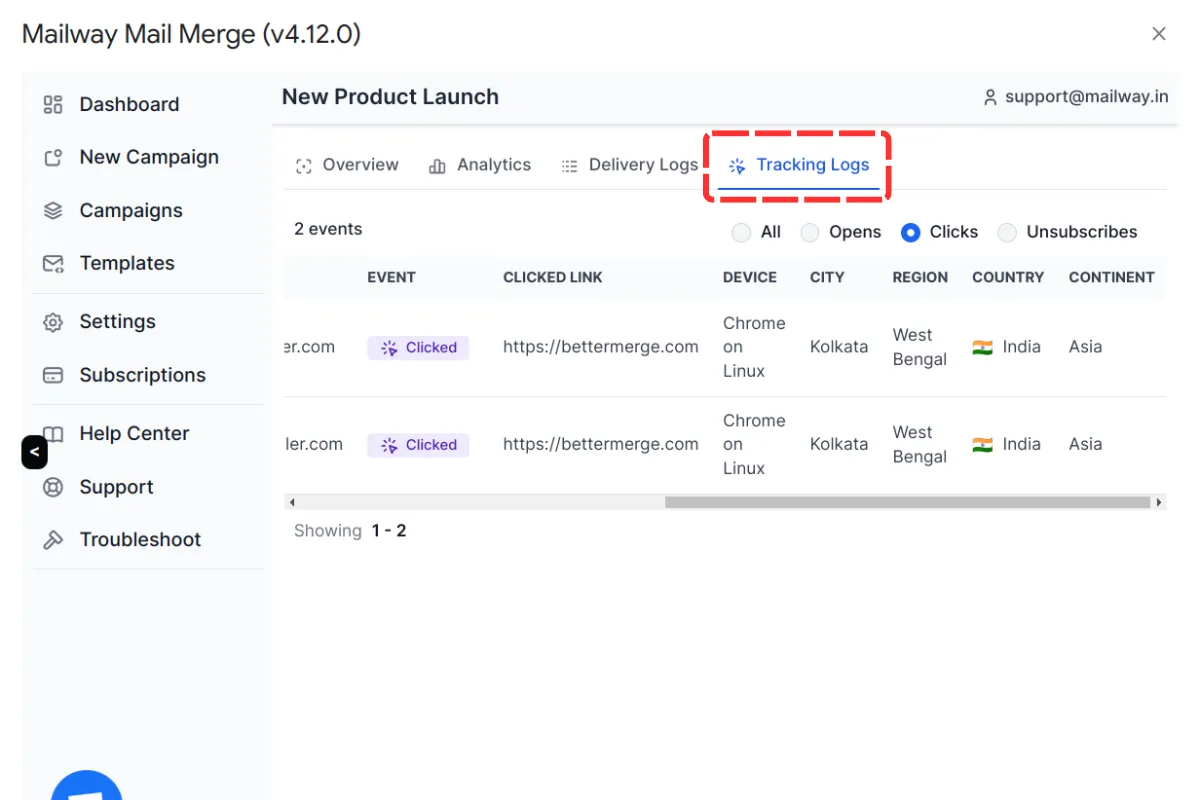Click the Support headset icon
The width and height of the screenshot is (1200, 800).
(x=52, y=487)
